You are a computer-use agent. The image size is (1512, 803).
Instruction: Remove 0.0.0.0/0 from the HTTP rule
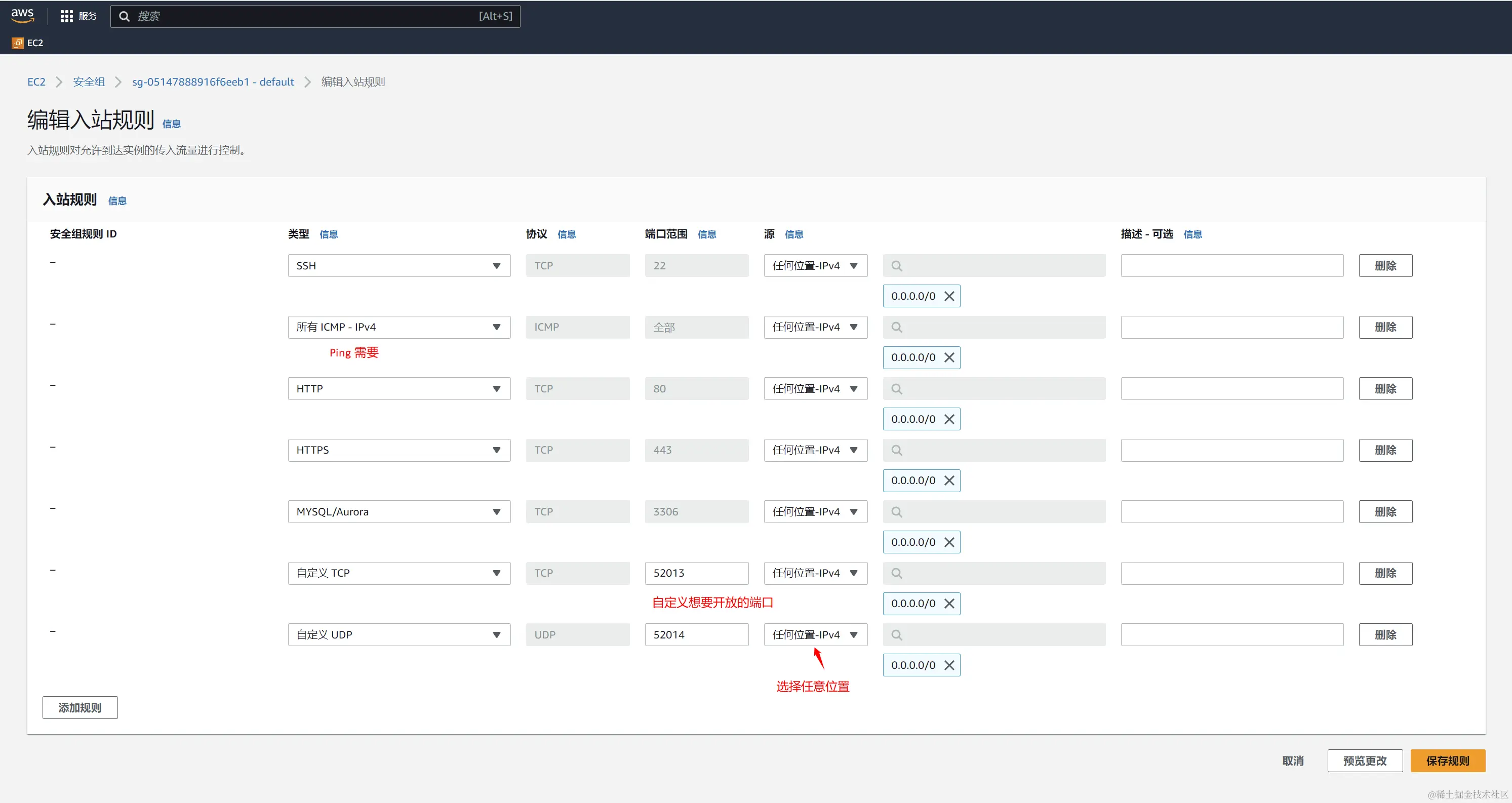coord(949,419)
